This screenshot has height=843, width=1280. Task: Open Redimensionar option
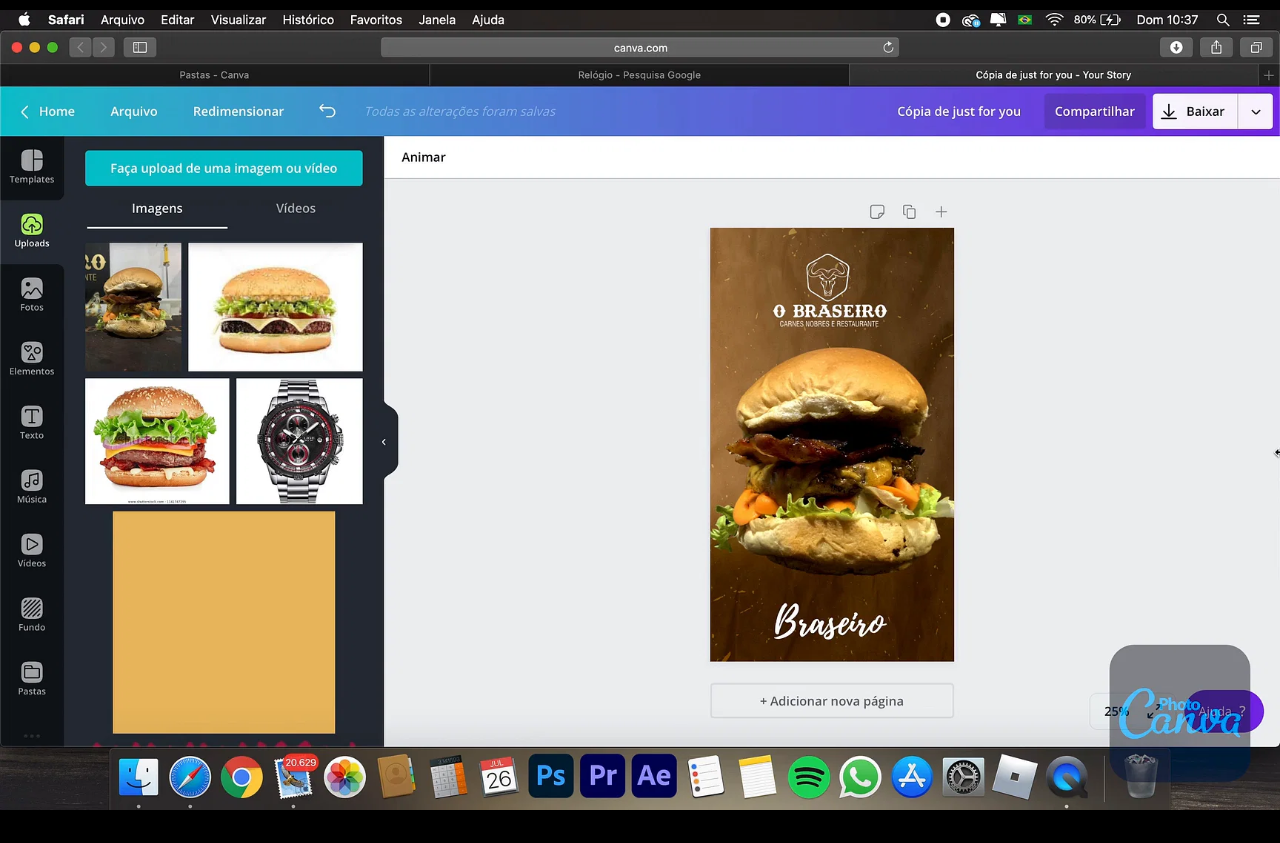[238, 111]
